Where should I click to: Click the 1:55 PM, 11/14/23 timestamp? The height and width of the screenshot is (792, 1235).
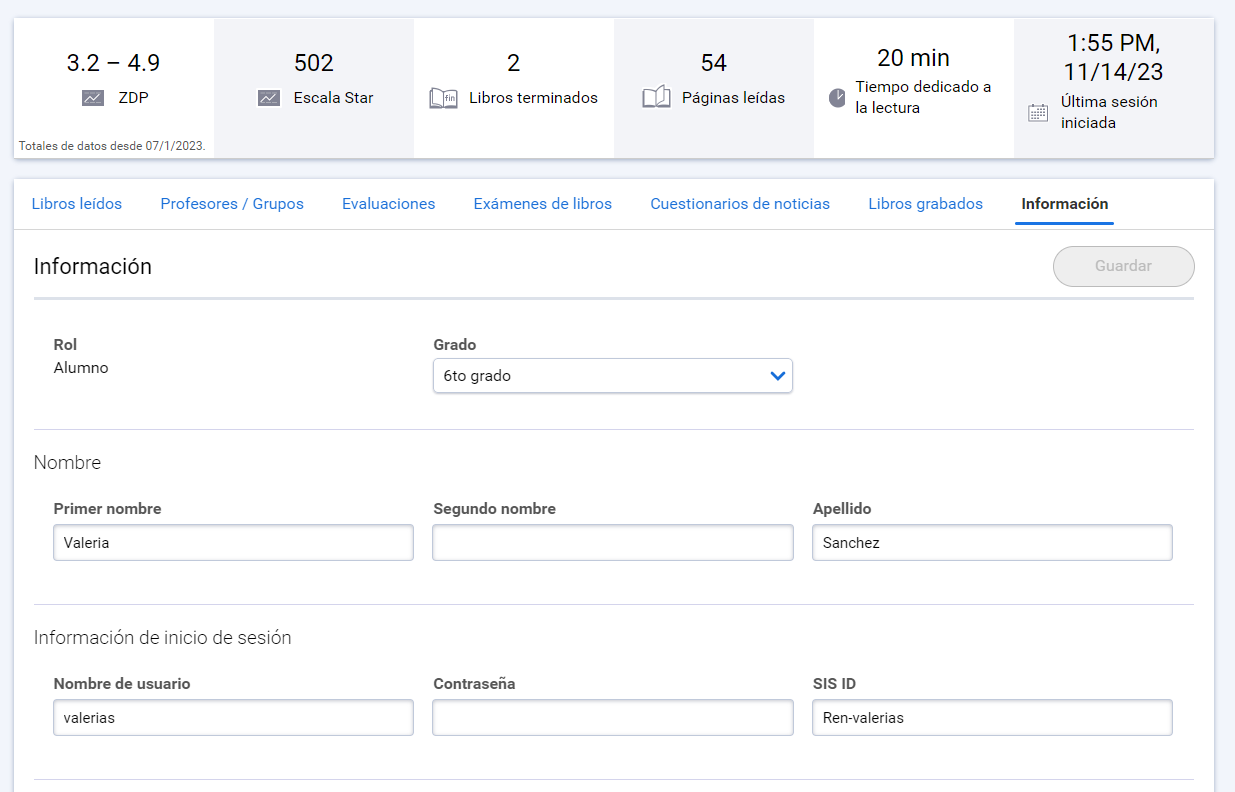click(x=1113, y=58)
